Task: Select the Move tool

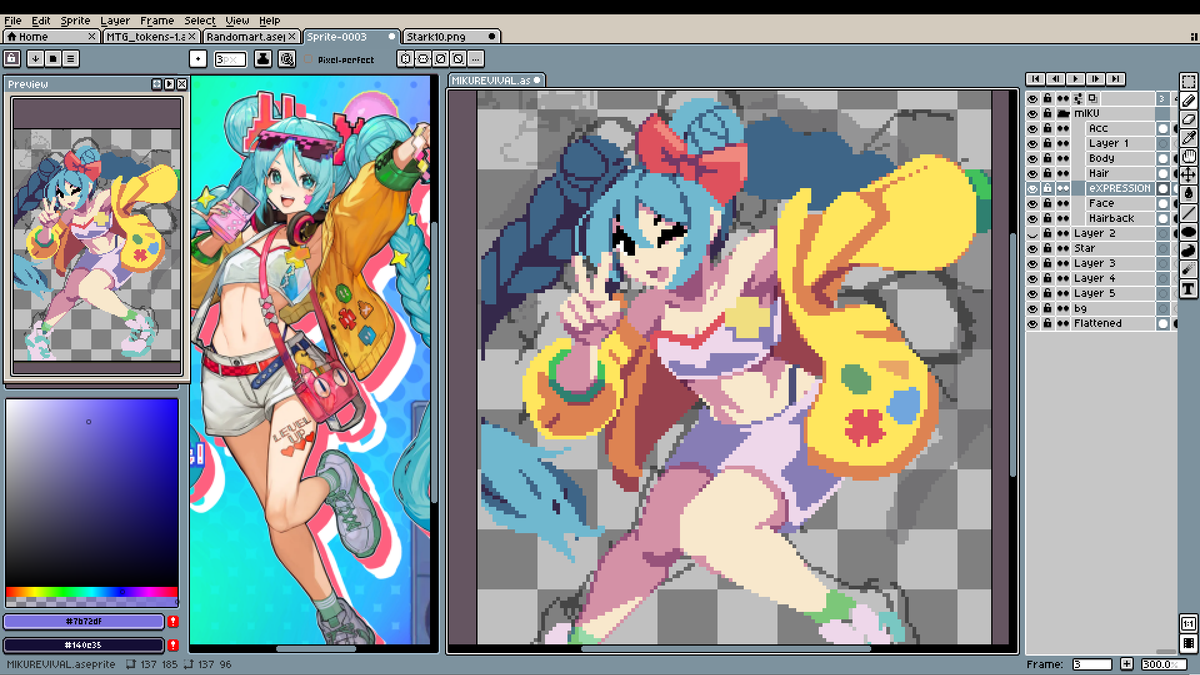Action: (x=1188, y=175)
